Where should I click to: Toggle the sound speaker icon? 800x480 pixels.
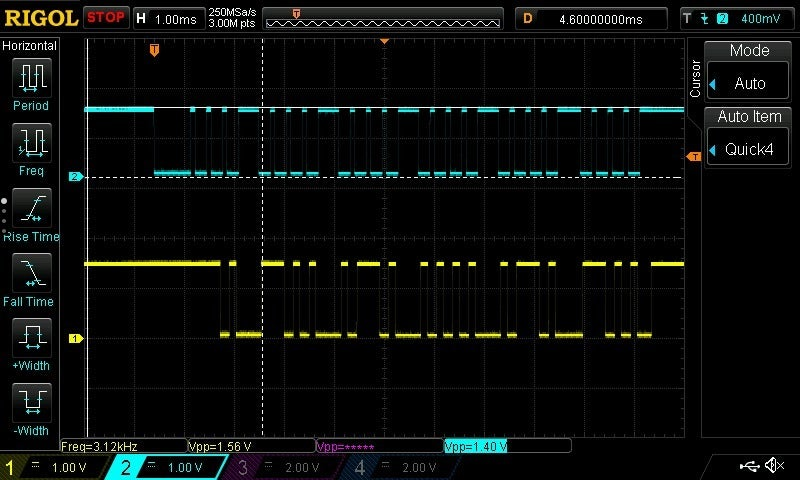[774, 466]
